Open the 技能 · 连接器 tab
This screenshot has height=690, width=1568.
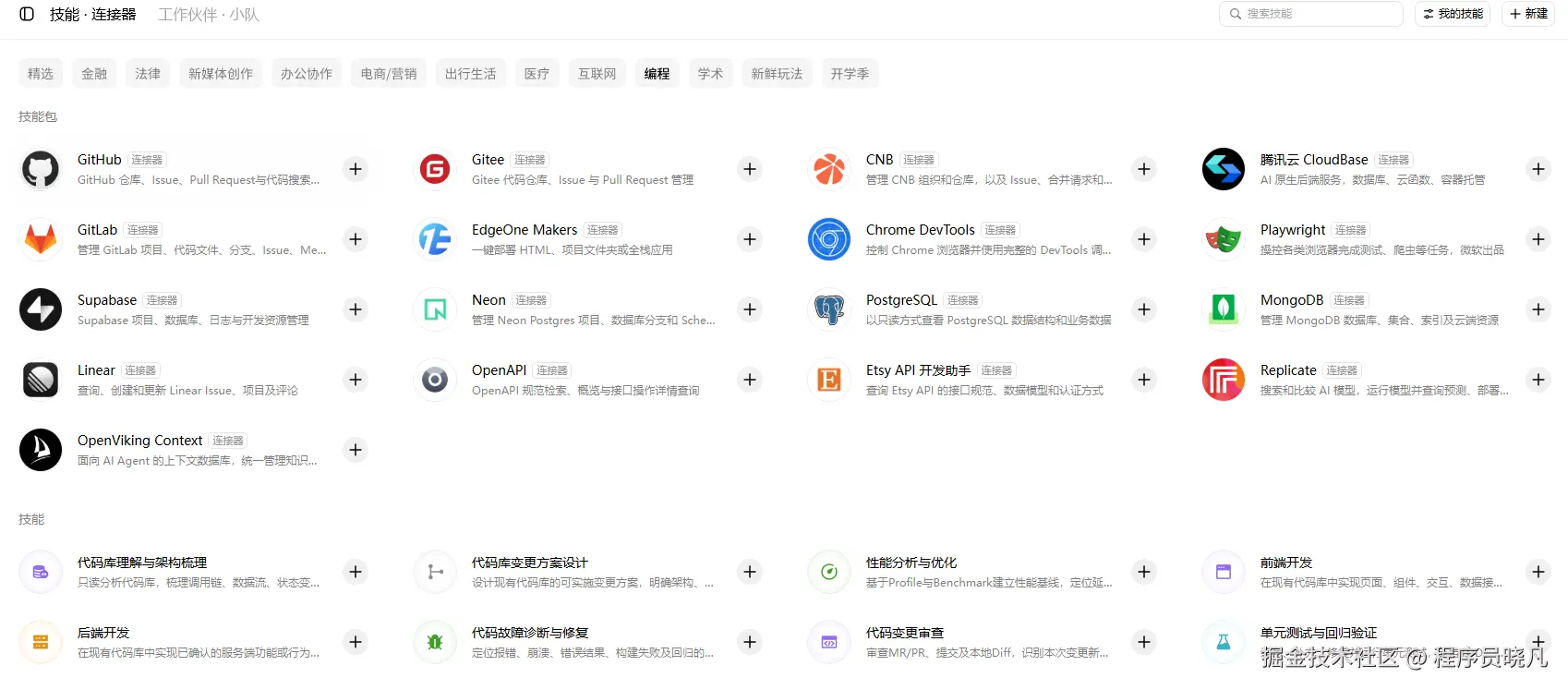[x=93, y=15]
